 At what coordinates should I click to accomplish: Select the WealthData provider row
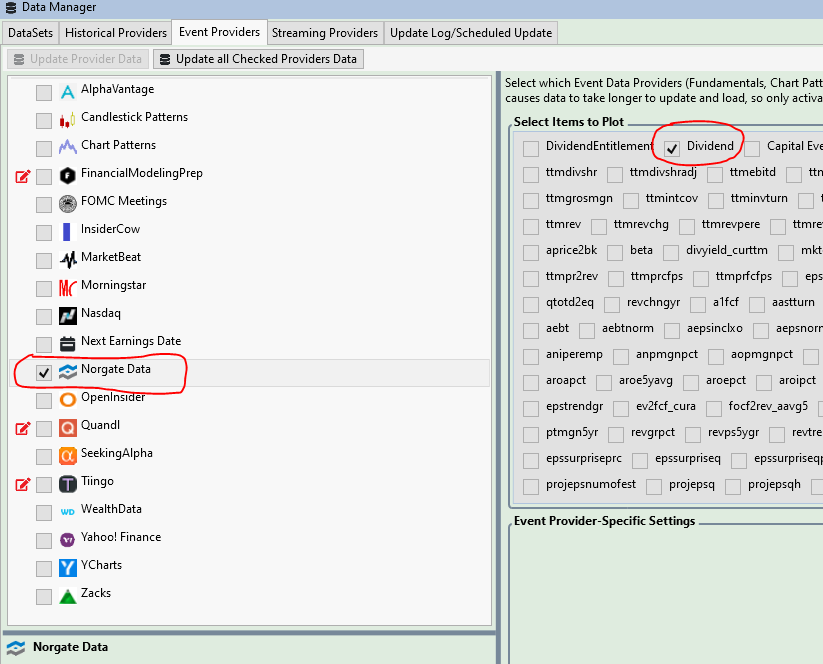(x=114, y=509)
